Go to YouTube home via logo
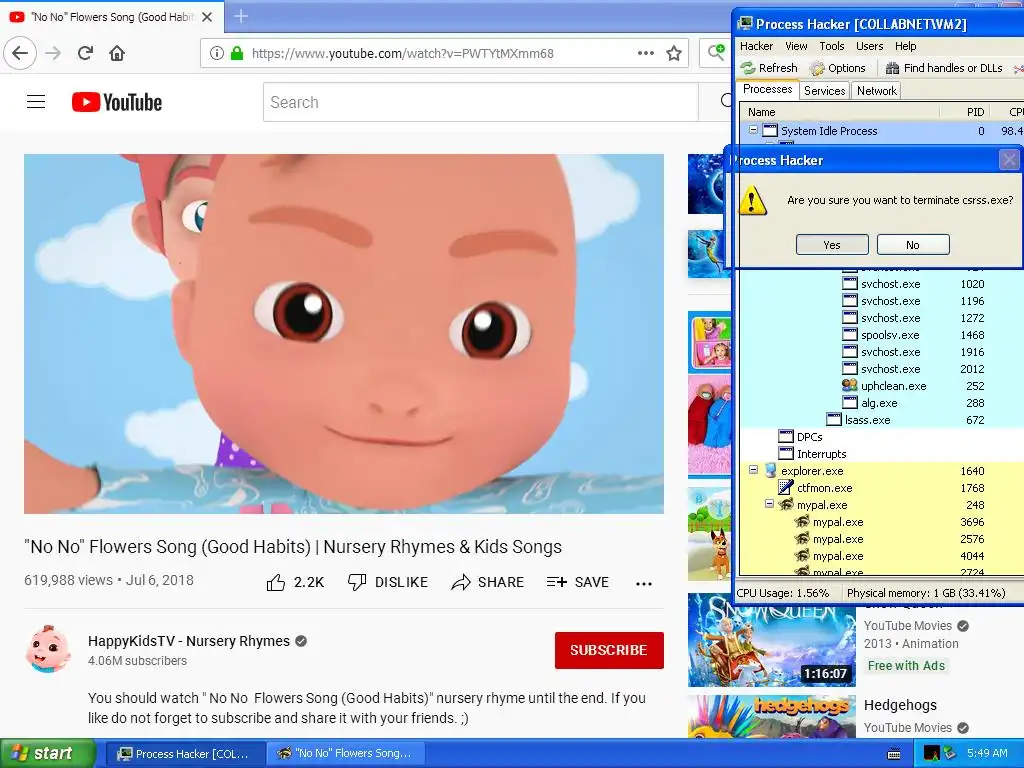Screen dimensions: 1024x768 point(117,102)
